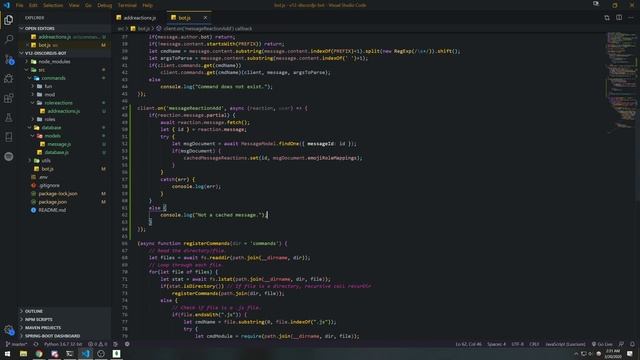
Task: Open the Selection menu
Action: pyautogui.click(x=53, y=5)
